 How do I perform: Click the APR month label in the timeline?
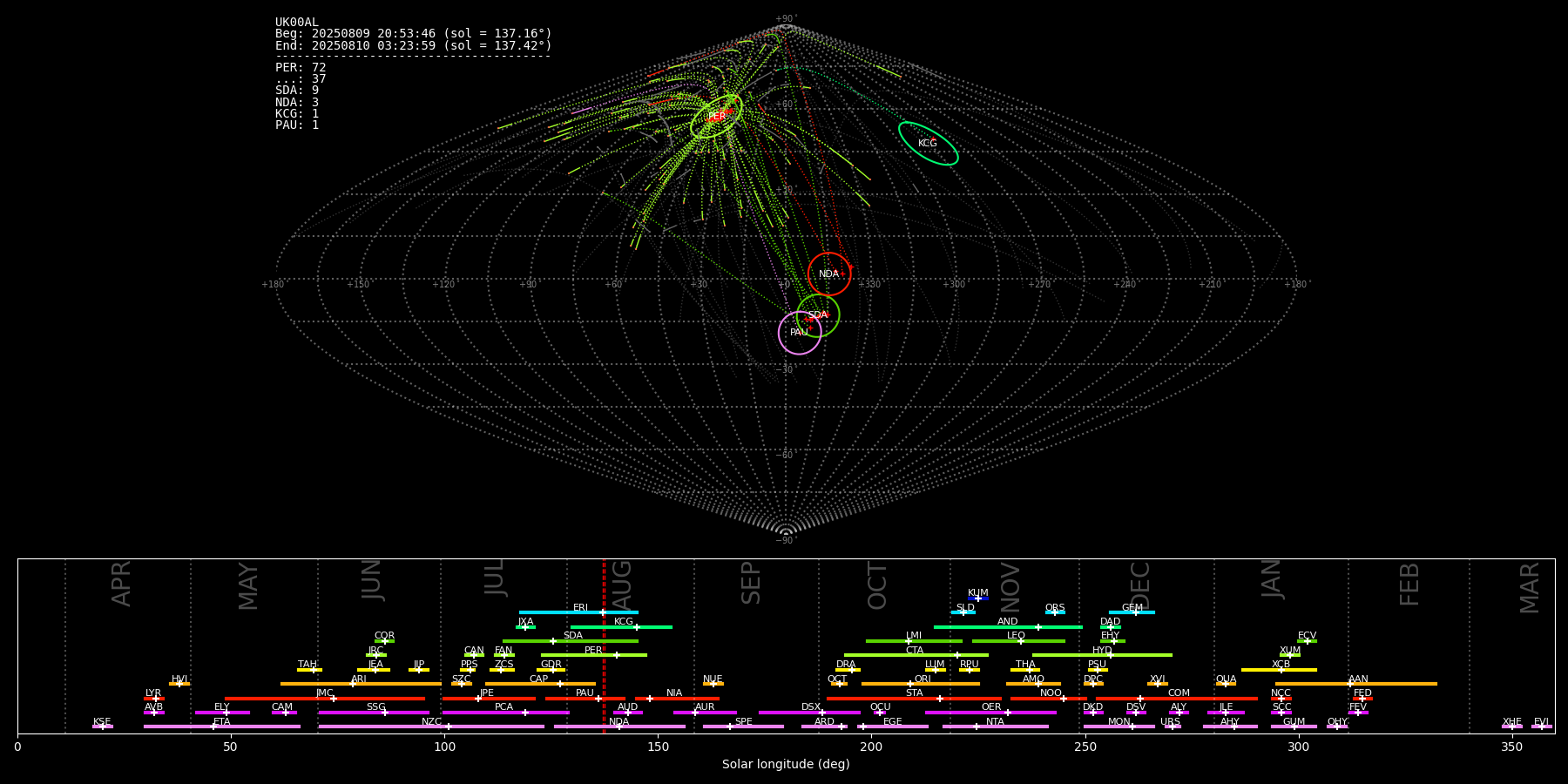[121, 584]
